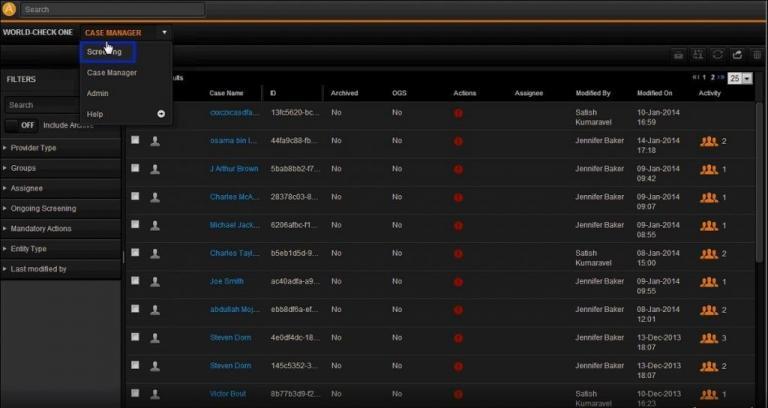This screenshot has width=768, height=408.
Task: Click the vertical scrollbar of case list
Action: click(762, 200)
